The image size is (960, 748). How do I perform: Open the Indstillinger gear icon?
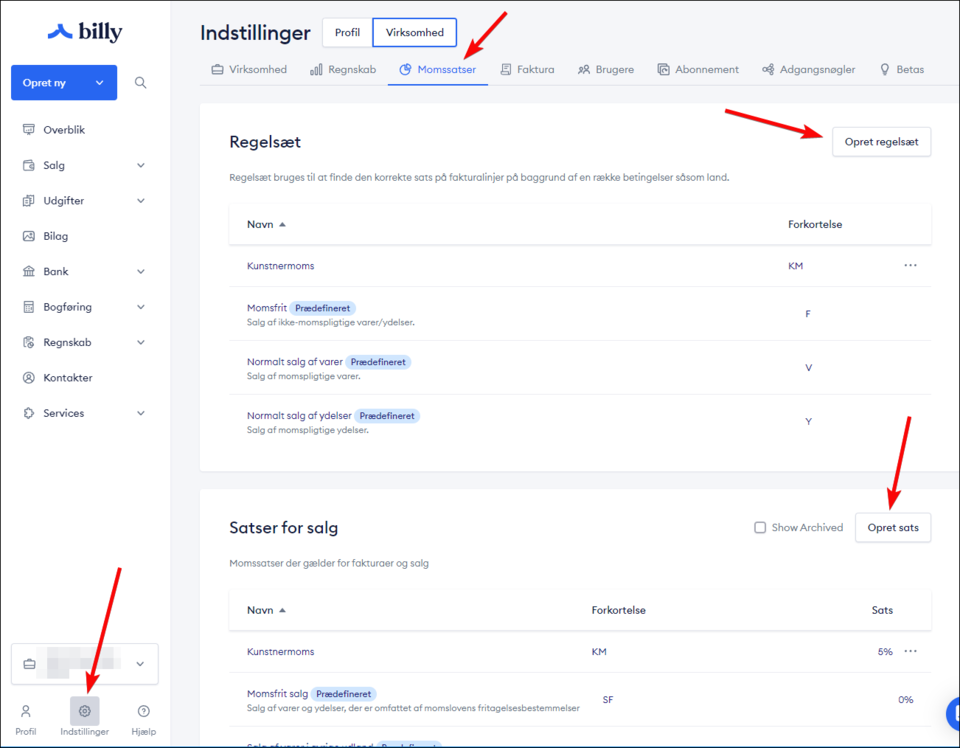pyautogui.click(x=85, y=711)
